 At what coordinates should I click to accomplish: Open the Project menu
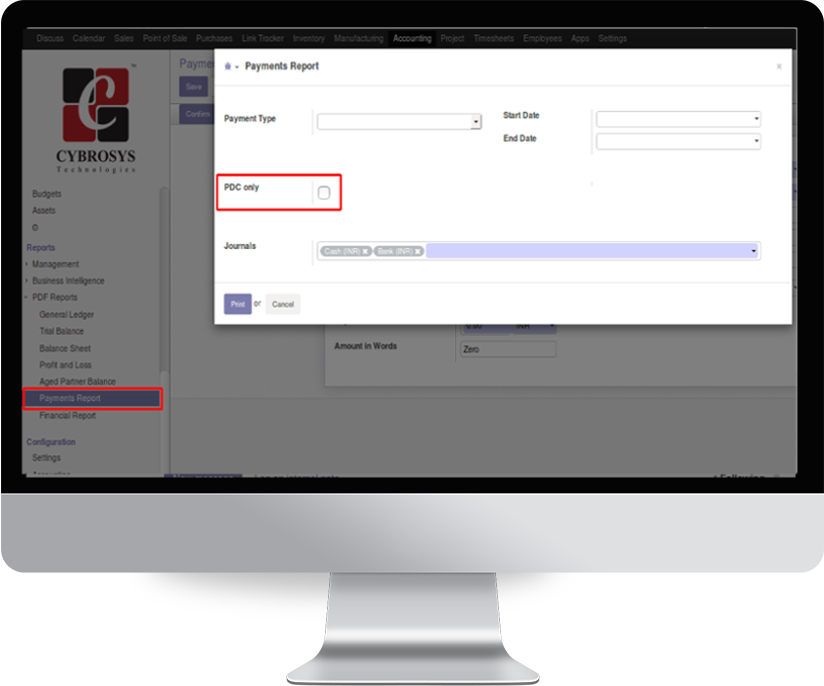click(452, 38)
